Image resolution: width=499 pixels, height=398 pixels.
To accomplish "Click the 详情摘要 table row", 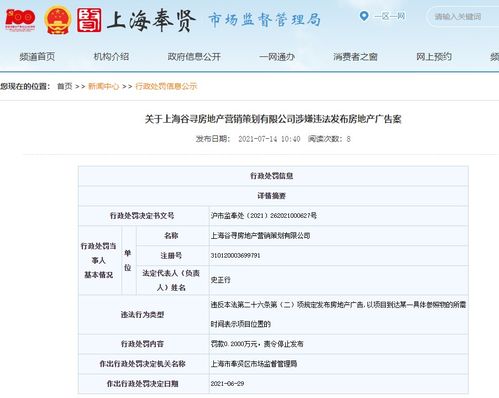I will coord(273,196).
